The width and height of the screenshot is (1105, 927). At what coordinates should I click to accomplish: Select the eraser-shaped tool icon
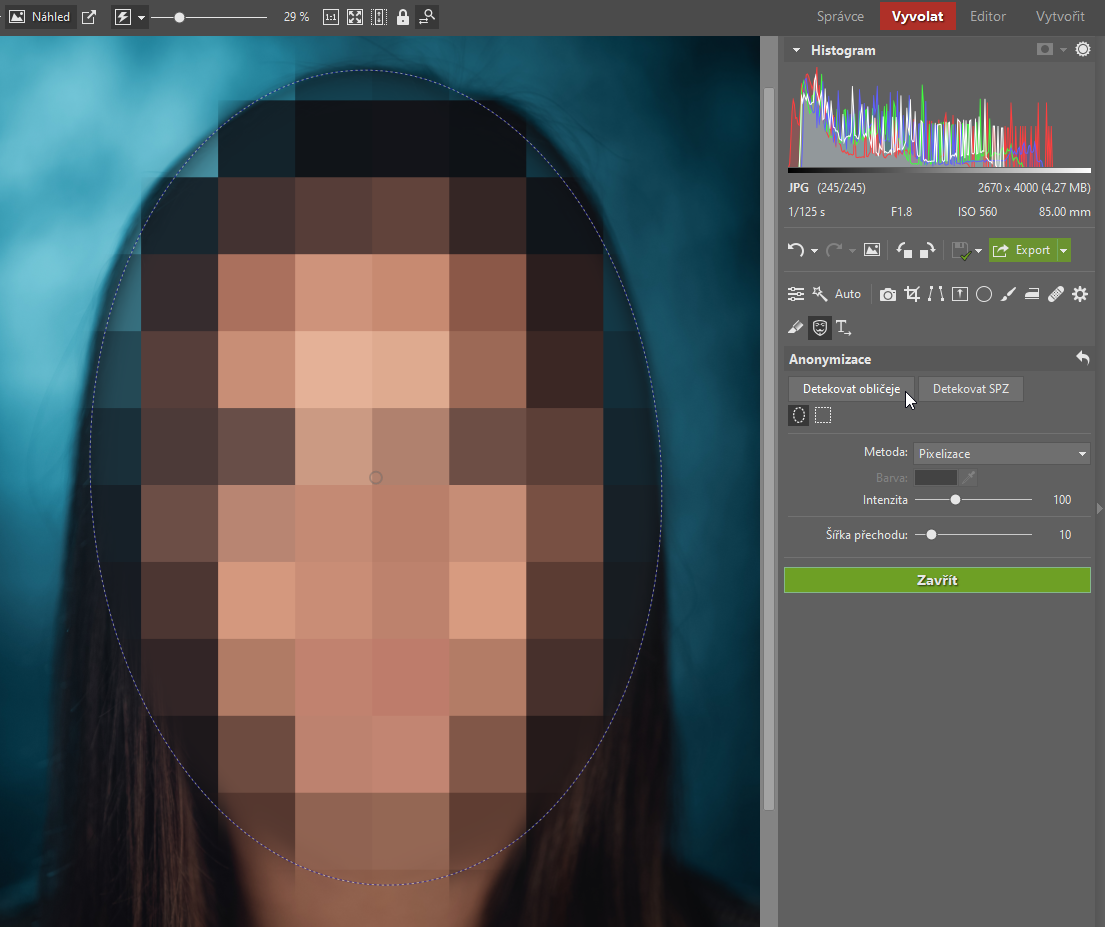[796, 327]
